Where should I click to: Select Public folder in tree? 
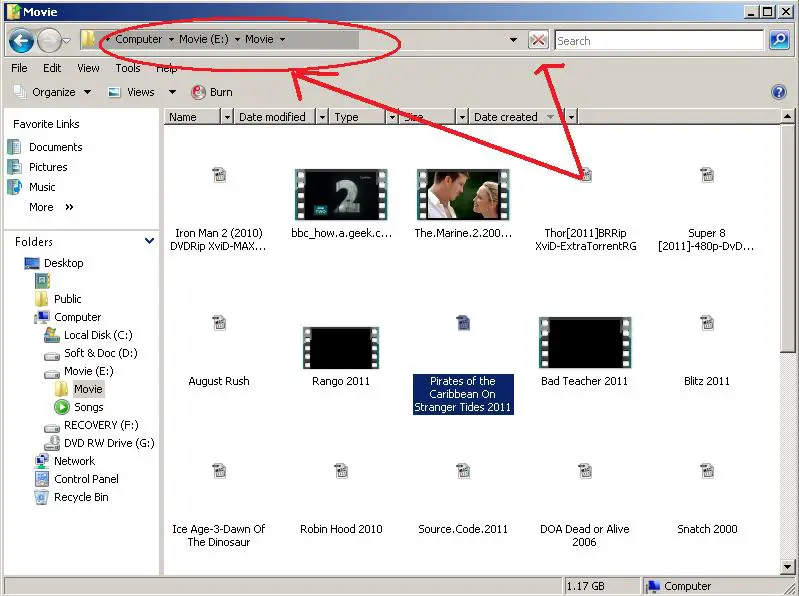67,299
